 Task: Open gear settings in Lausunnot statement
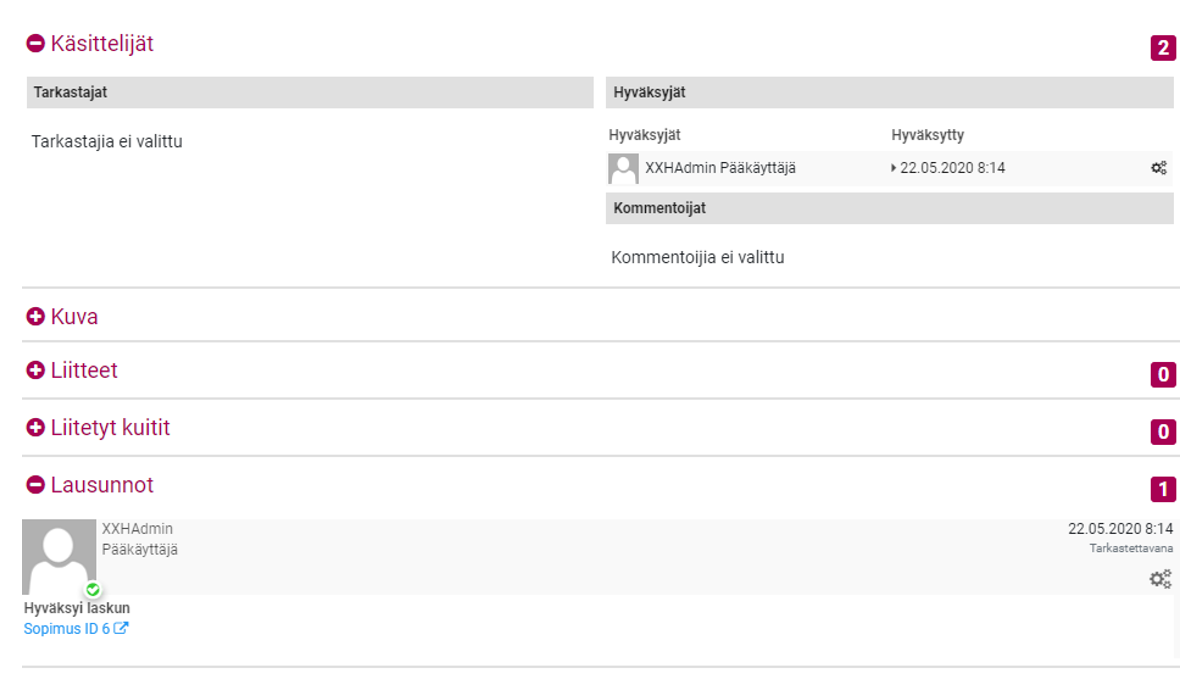coord(1160,578)
